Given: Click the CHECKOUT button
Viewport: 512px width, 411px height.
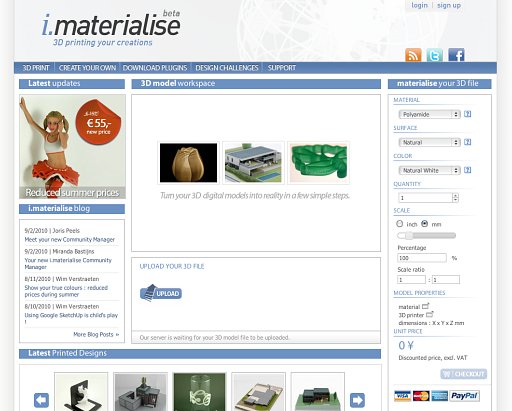Looking at the screenshot, I should tap(464, 374).
